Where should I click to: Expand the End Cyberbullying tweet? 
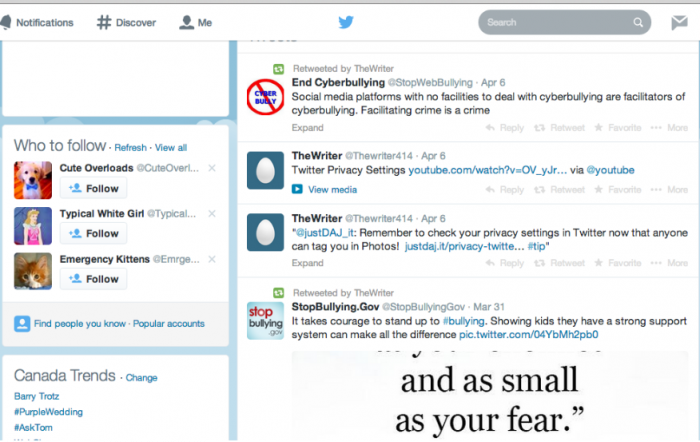[308, 128]
